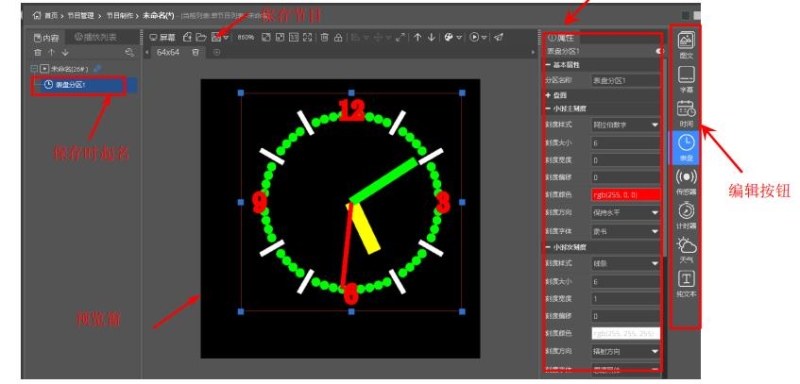Screen dimensions: 800x384
Task: Switch to the 播放列表 tab
Action: pyautogui.click(x=95, y=37)
